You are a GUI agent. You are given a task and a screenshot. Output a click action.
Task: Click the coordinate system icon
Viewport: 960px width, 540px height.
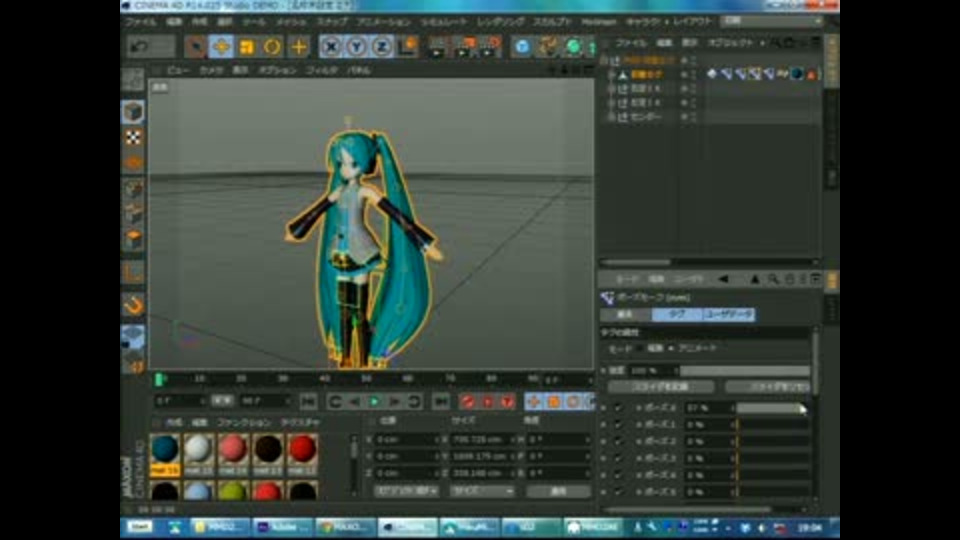[x=408, y=47]
